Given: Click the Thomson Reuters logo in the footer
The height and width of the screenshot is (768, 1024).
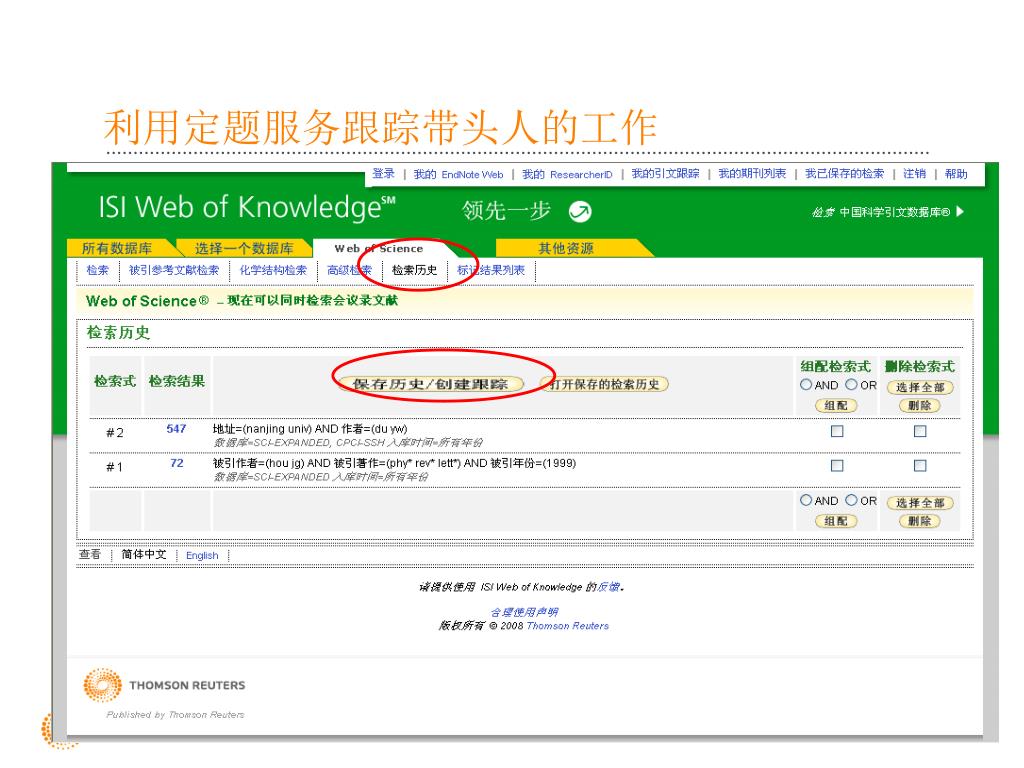Looking at the screenshot, I should tap(164, 685).
